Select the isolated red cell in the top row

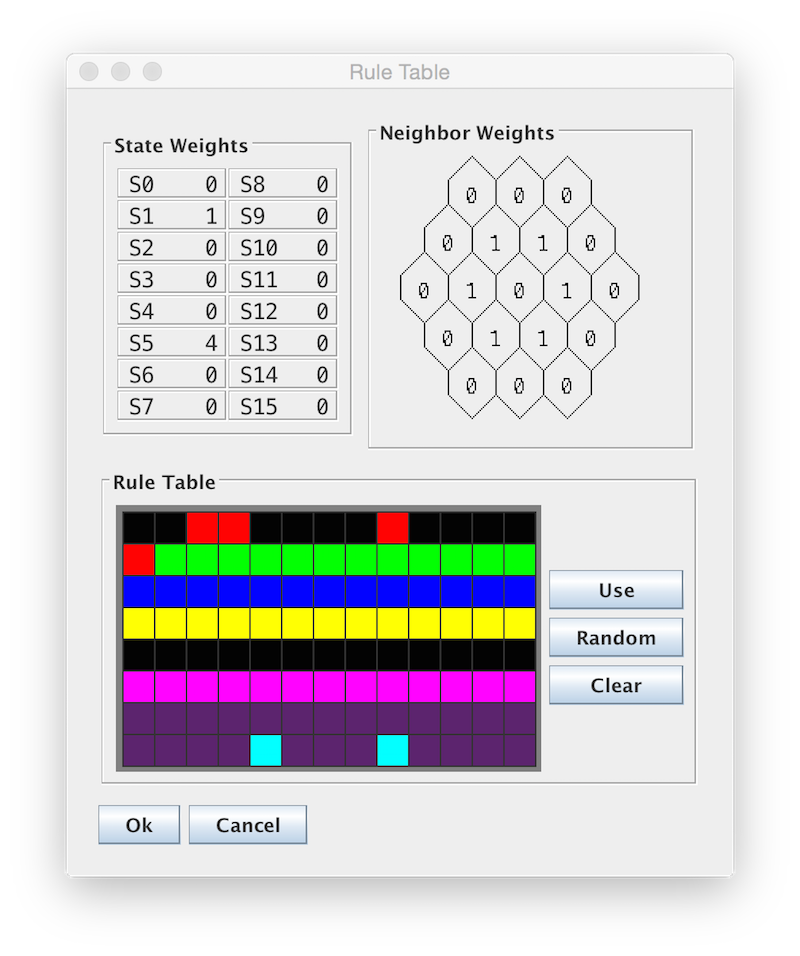(x=393, y=528)
